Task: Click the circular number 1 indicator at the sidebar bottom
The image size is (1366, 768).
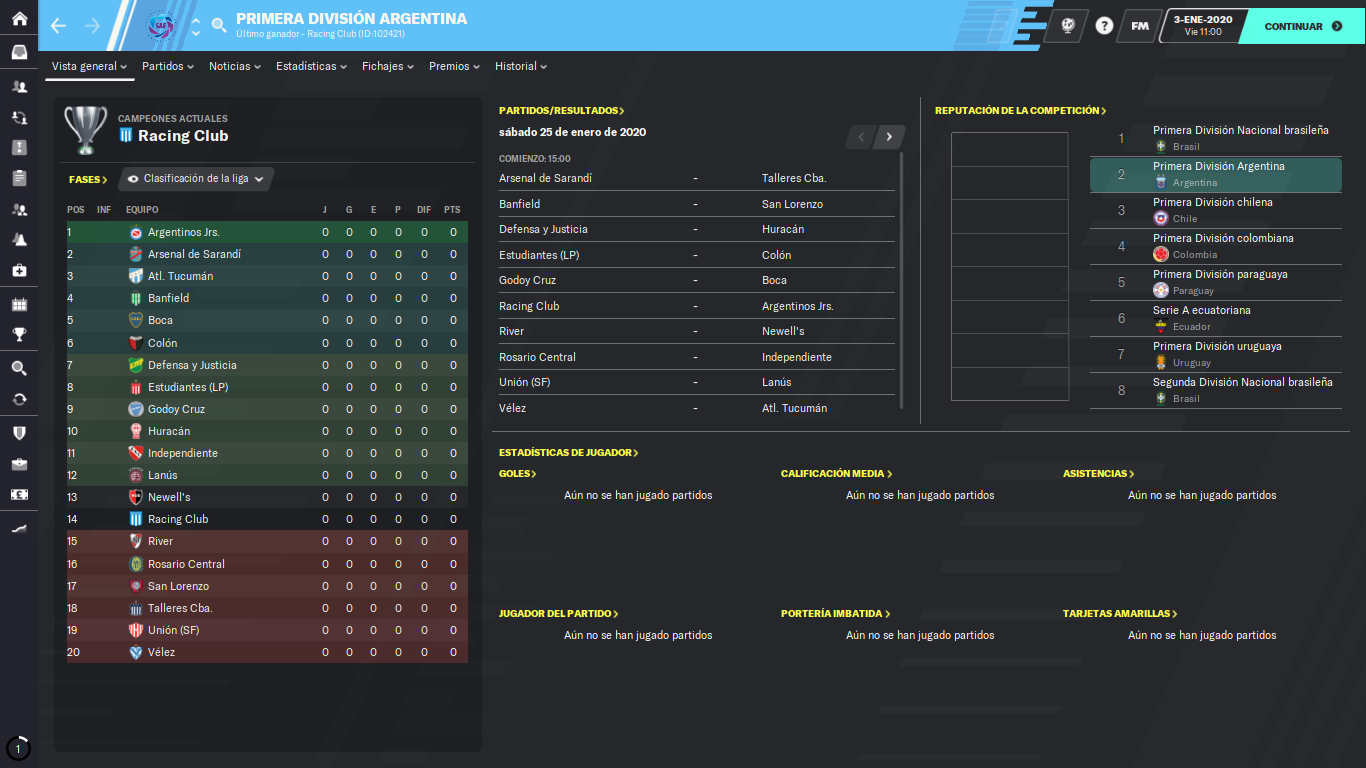Action: [18, 748]
